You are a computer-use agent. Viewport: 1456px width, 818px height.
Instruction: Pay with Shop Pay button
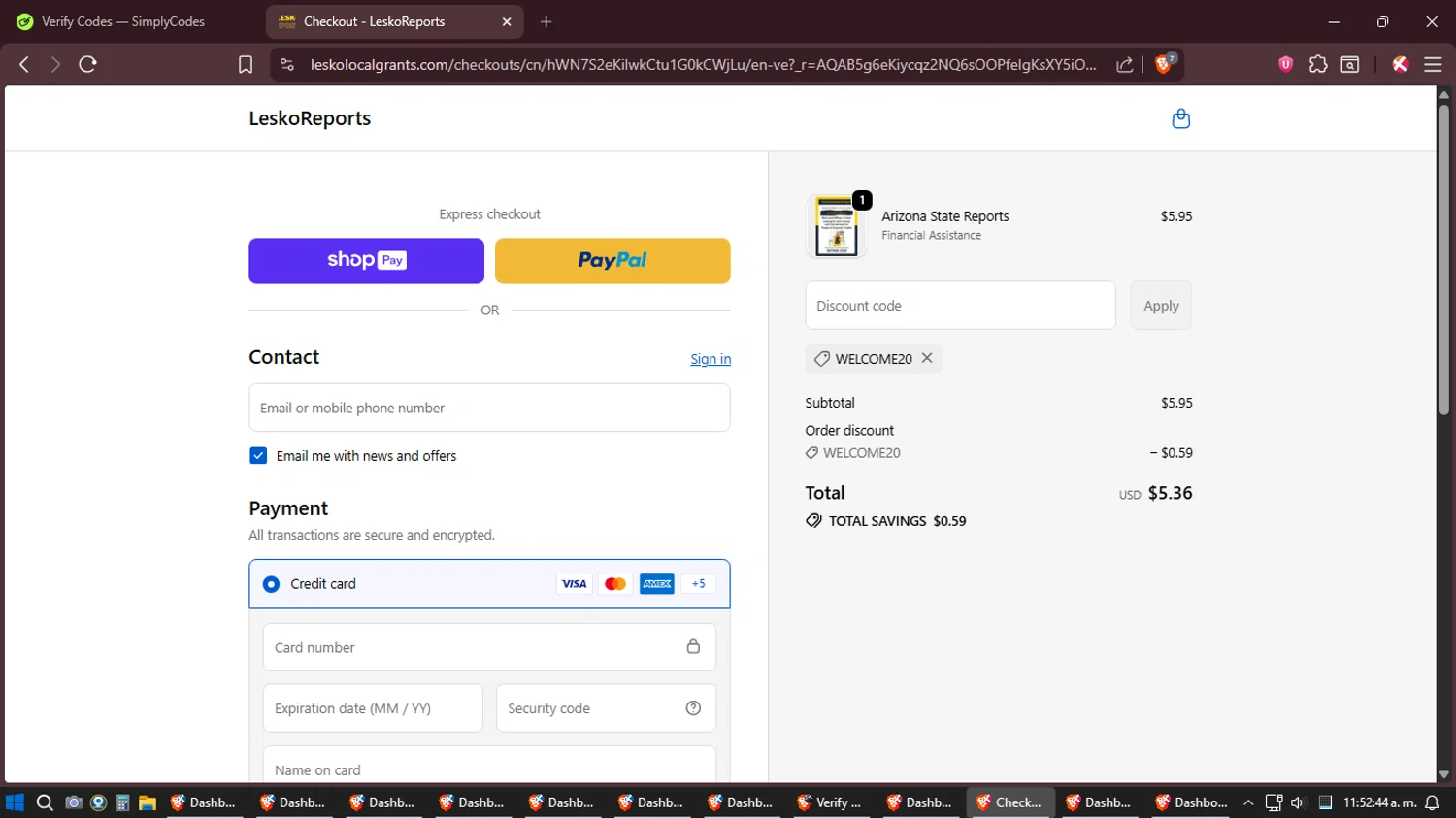tap(366, 261)
